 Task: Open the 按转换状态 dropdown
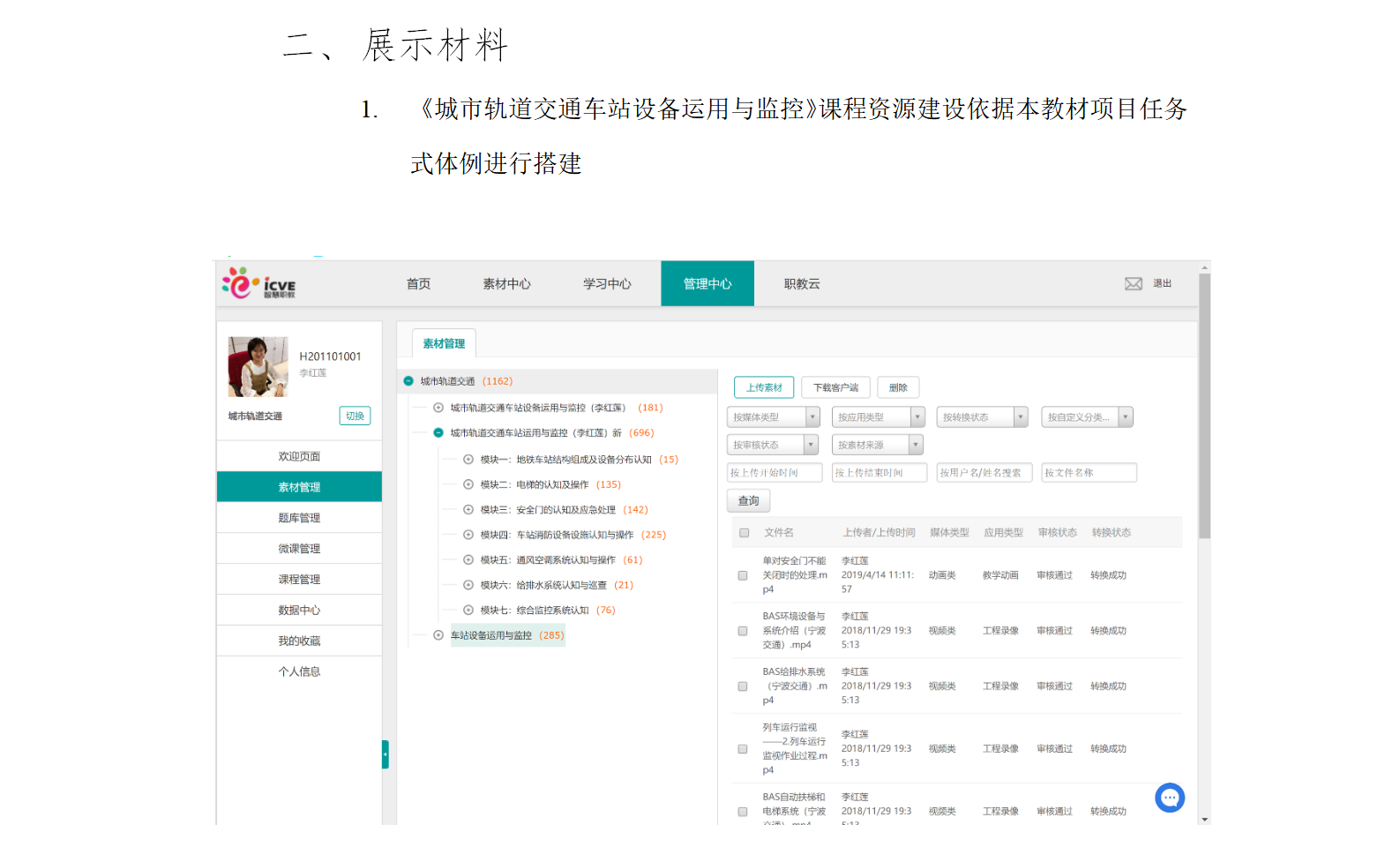point(982,417)
